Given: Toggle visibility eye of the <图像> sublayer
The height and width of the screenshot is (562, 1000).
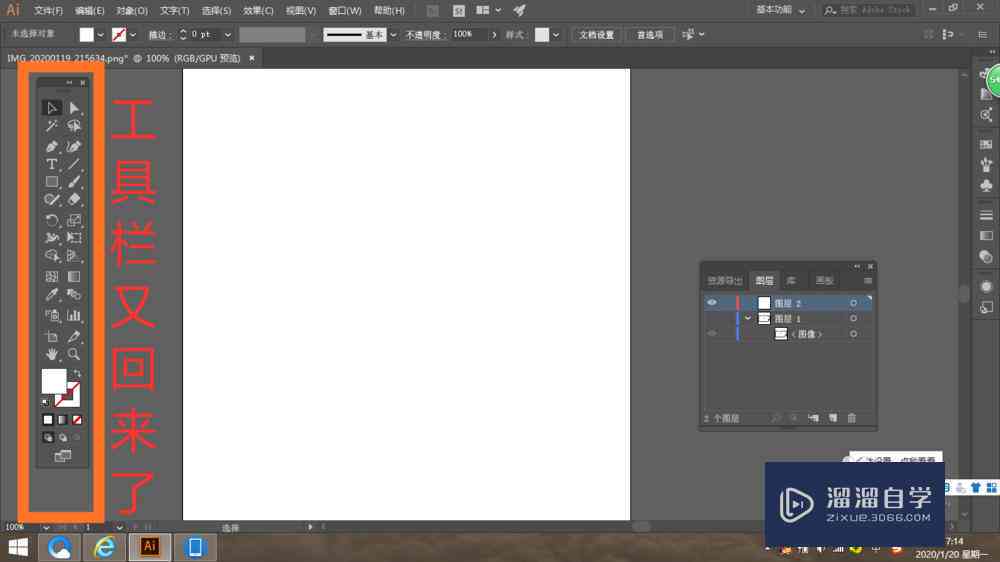Looking at the screenshot, I should (x=712, y=334).
